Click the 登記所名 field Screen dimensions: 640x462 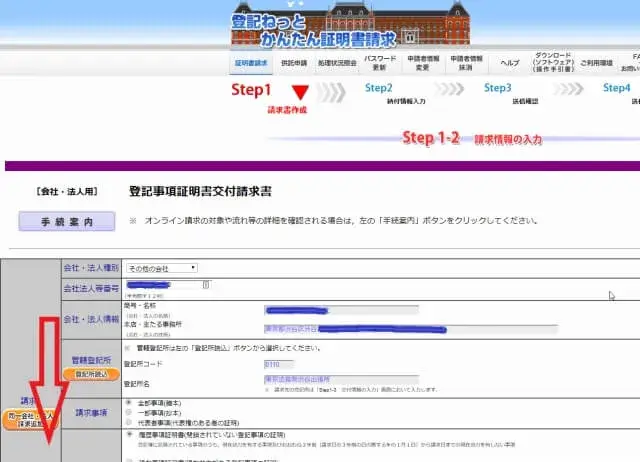341,379
